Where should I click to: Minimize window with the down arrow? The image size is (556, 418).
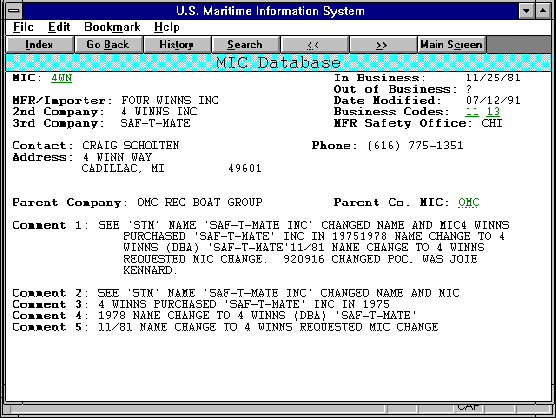point(526,11)
